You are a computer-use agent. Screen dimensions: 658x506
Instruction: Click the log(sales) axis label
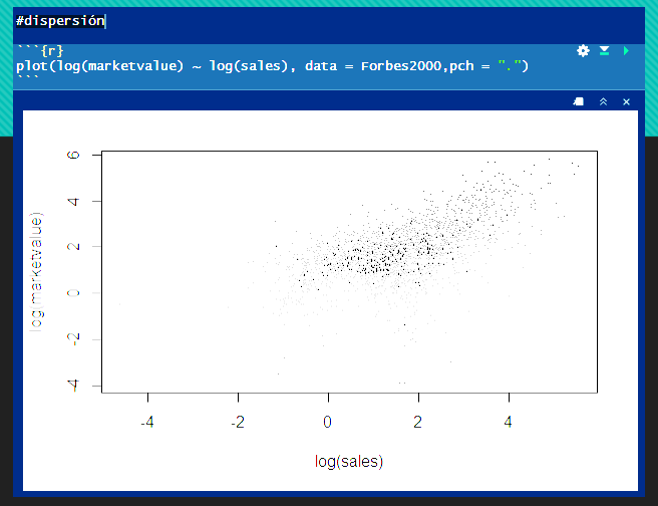click(349, 462)
